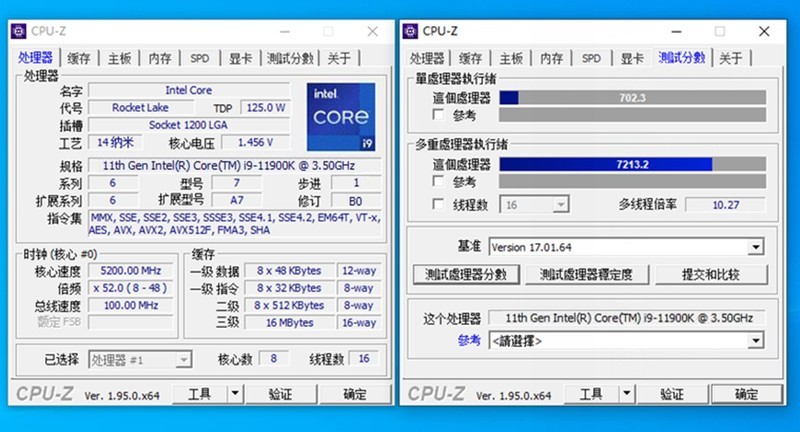Screen dimensions: 800x432
Task: Enable 參考 checkbox under single-thread section
Action: tap(438, 114)
